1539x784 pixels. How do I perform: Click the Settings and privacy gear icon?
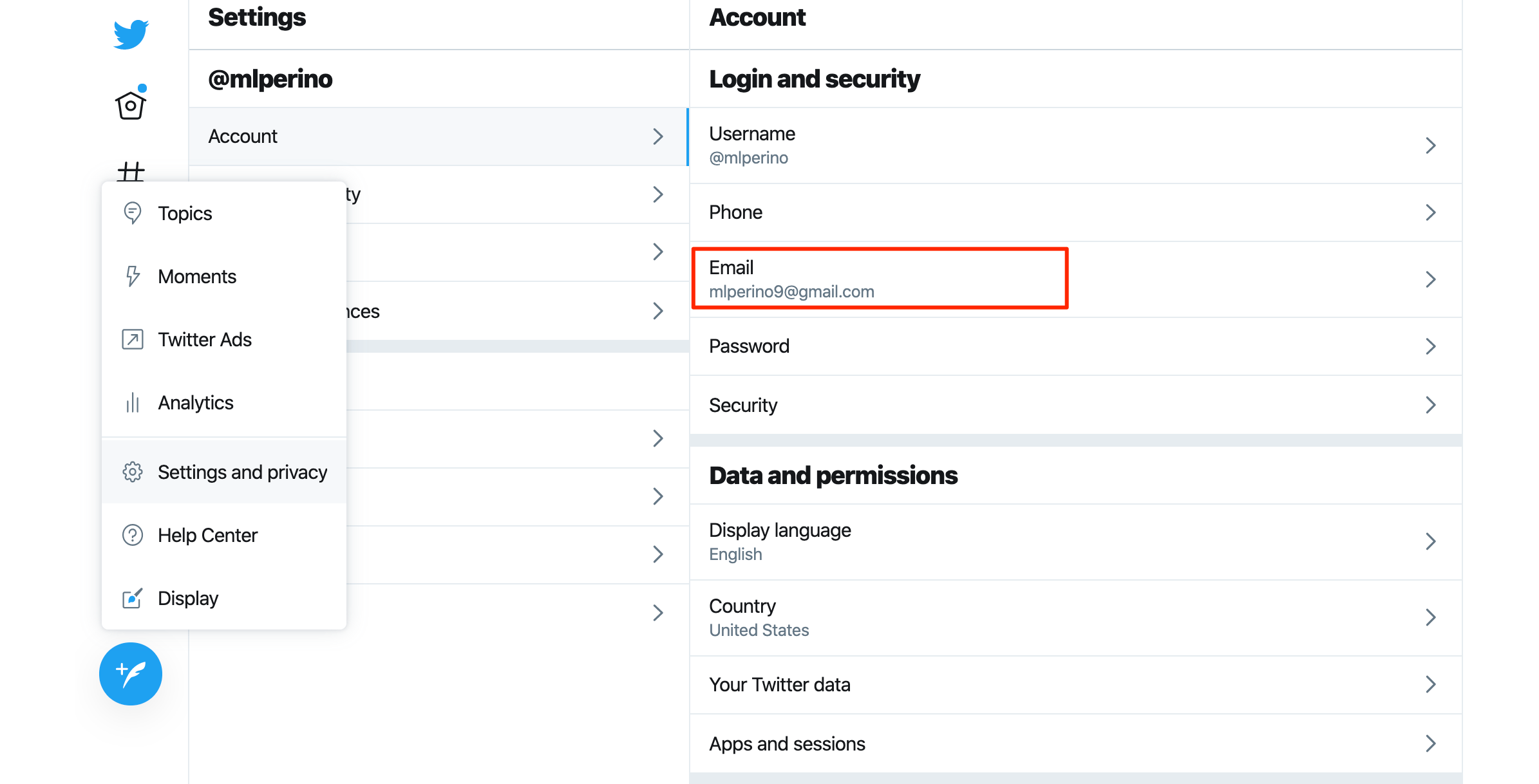coord(133,472)
